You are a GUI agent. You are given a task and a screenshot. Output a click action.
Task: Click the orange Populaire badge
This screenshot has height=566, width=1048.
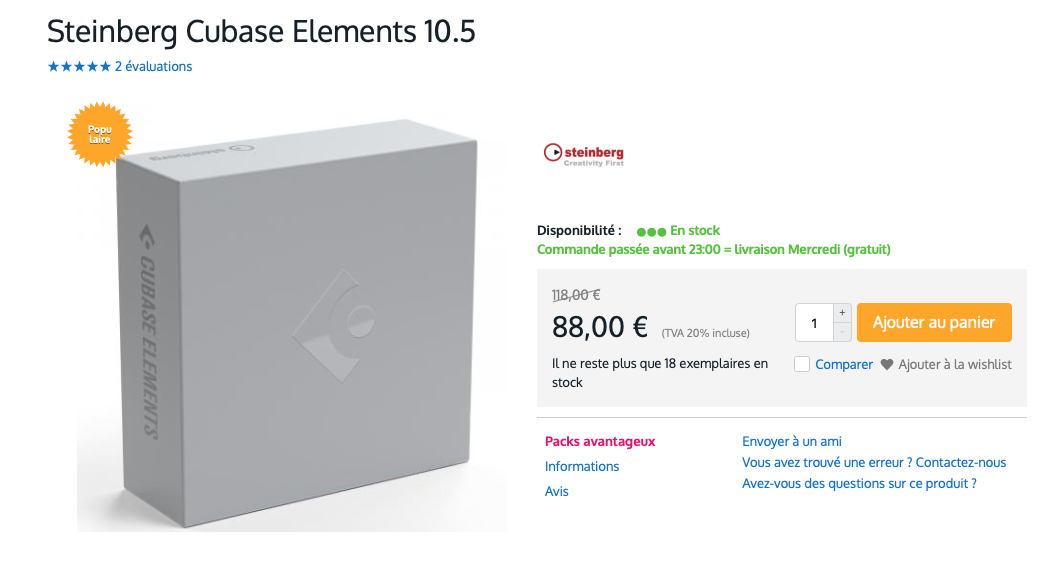(x=100, y=134)
